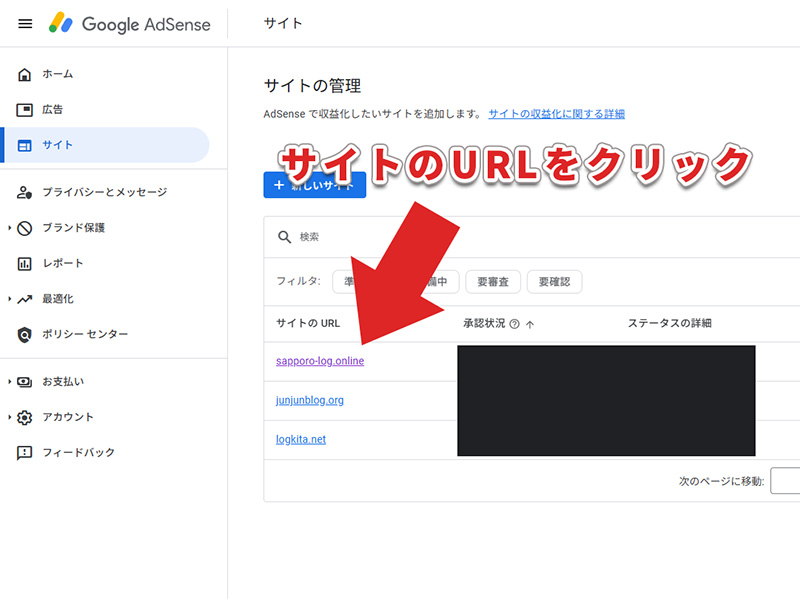Click the 最適化 trend icon
Image resolution: width=800 pixels, height=599 pixels.
tap(24, 299)
